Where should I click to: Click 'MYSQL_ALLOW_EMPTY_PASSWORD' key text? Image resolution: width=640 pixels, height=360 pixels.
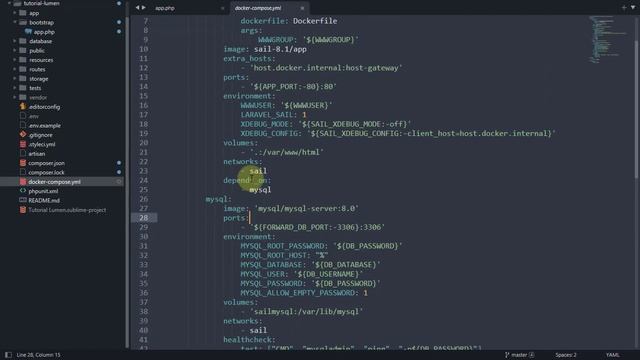point(298,293)
